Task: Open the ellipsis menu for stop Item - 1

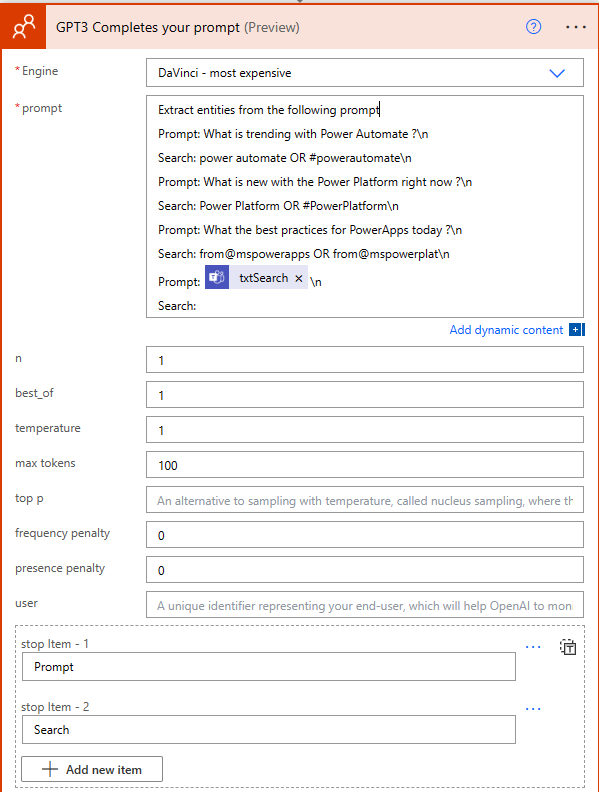Action: tap(533, 647)
